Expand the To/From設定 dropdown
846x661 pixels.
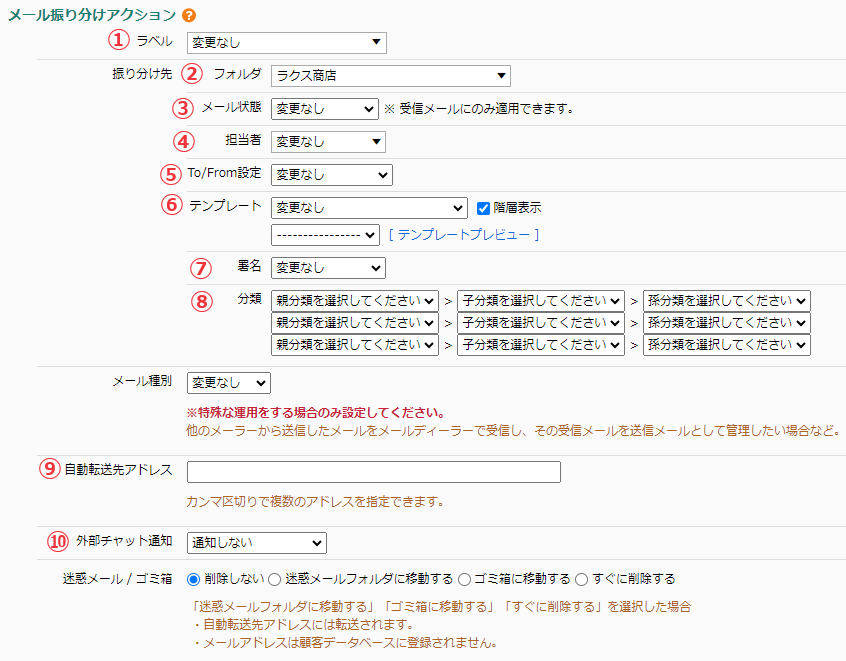(x=331, y=175)
